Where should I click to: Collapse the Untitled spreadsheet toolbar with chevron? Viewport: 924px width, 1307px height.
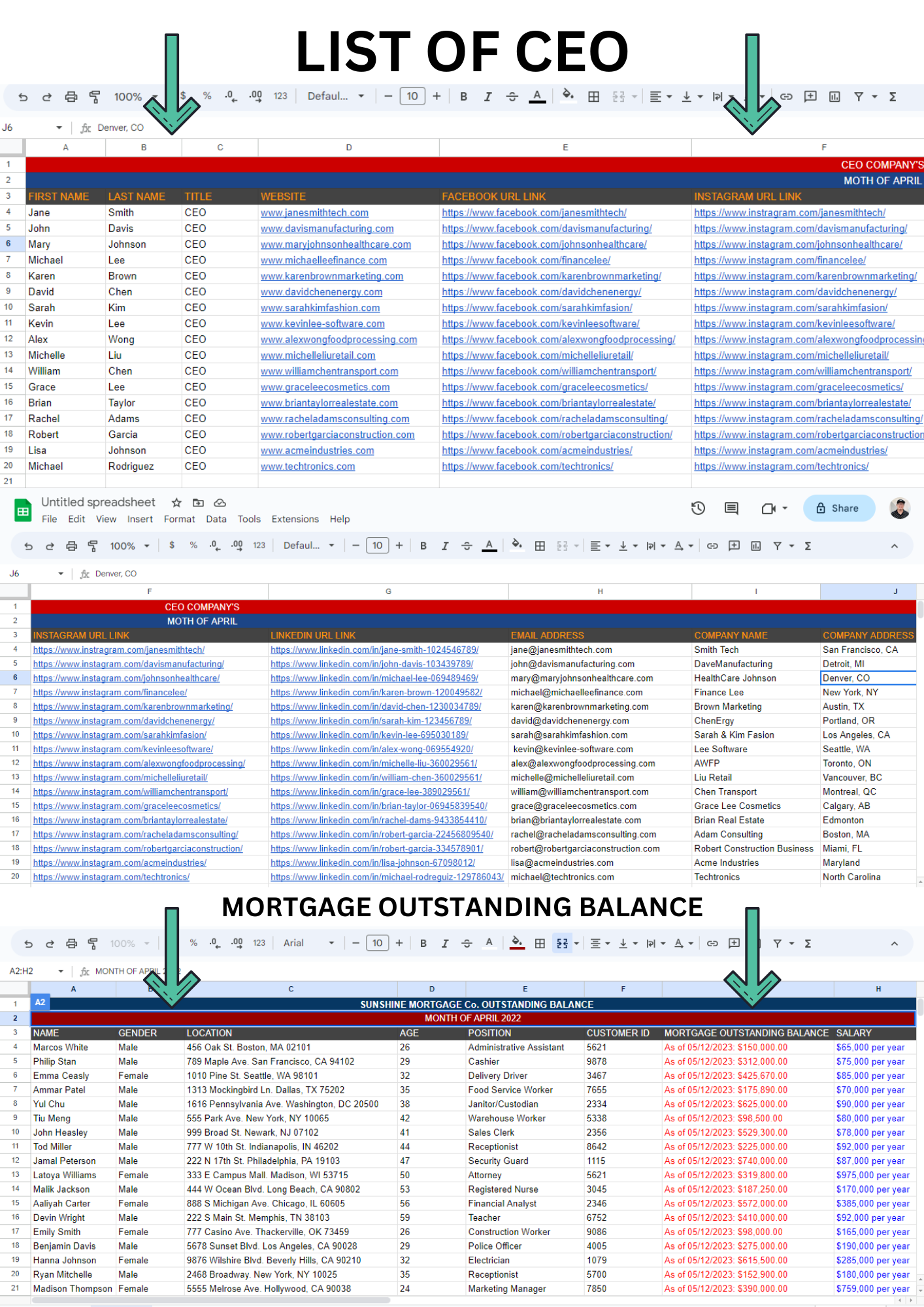coord(894,546)
